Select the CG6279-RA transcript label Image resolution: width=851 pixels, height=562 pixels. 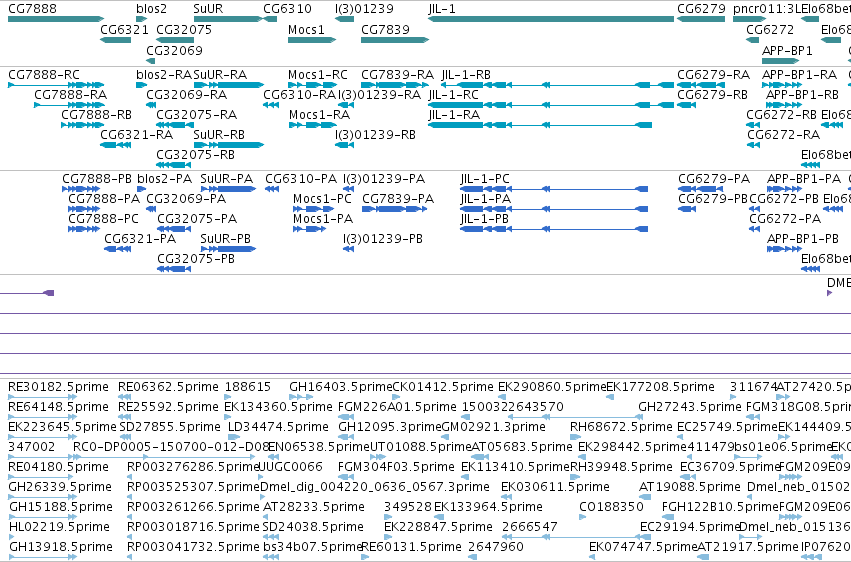point(714,74)
